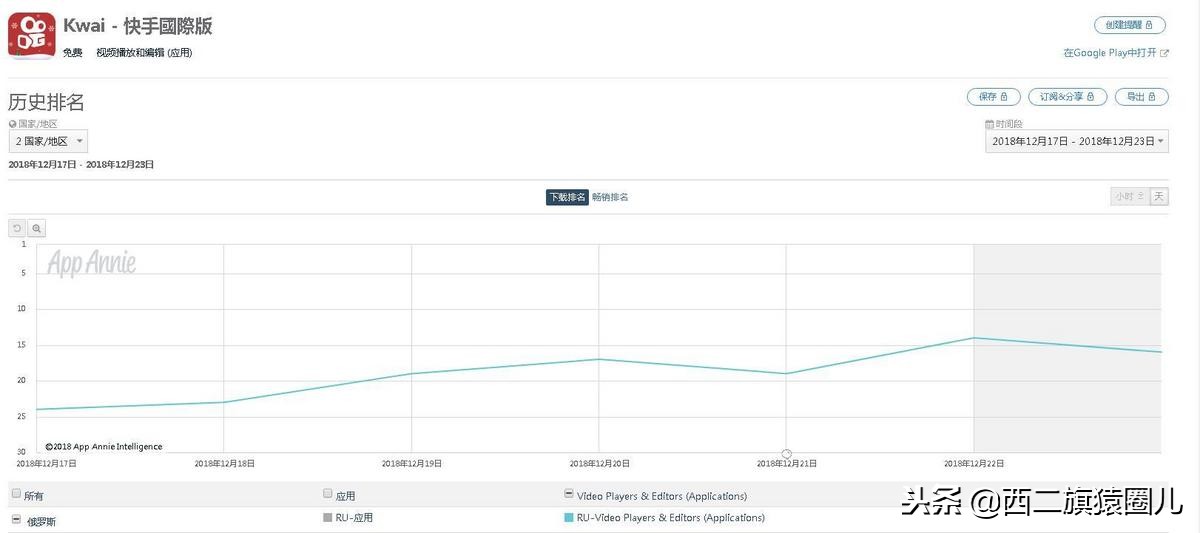Collapse the 俄罗斯 Russia row
This screenshot has height=533, width=1200.
pos(16,519)
